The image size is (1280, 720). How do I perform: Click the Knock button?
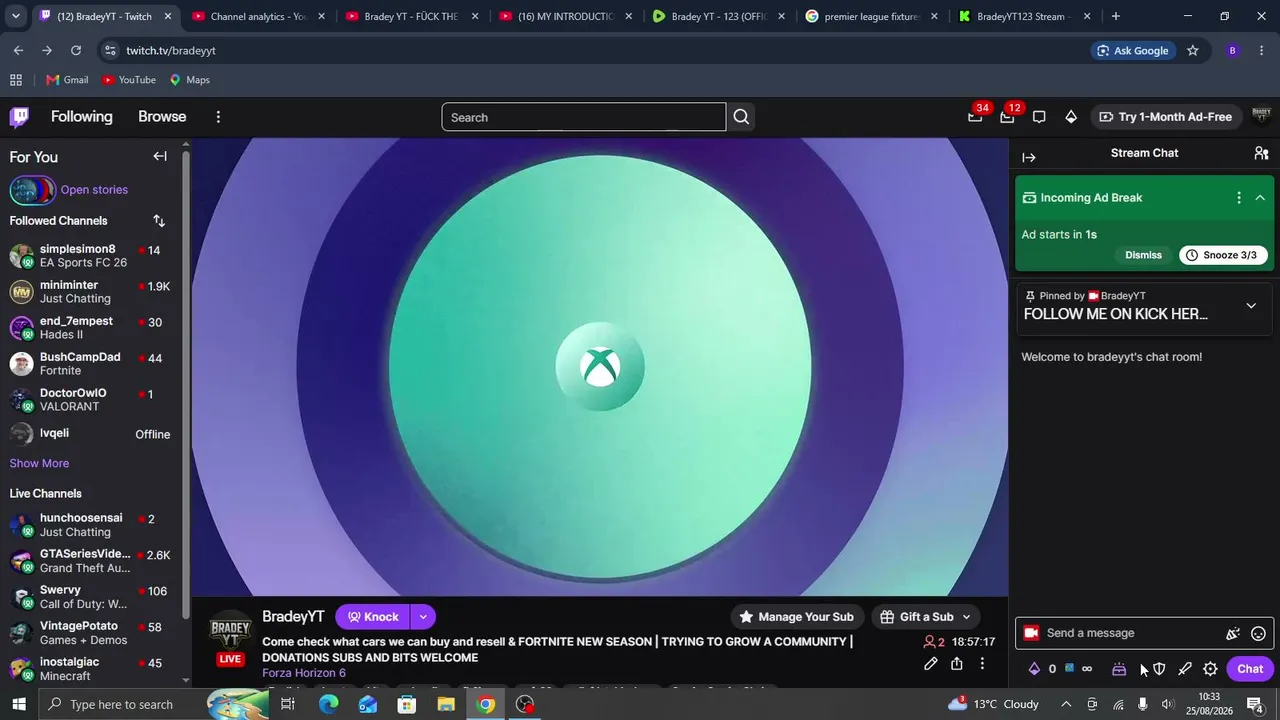pos(373,617)
